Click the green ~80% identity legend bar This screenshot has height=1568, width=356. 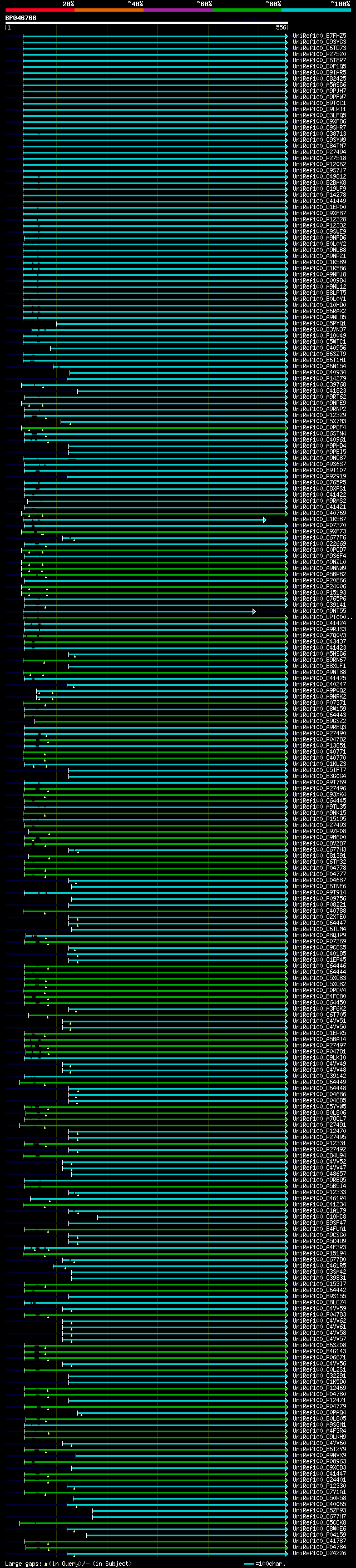tap(247, 10)
